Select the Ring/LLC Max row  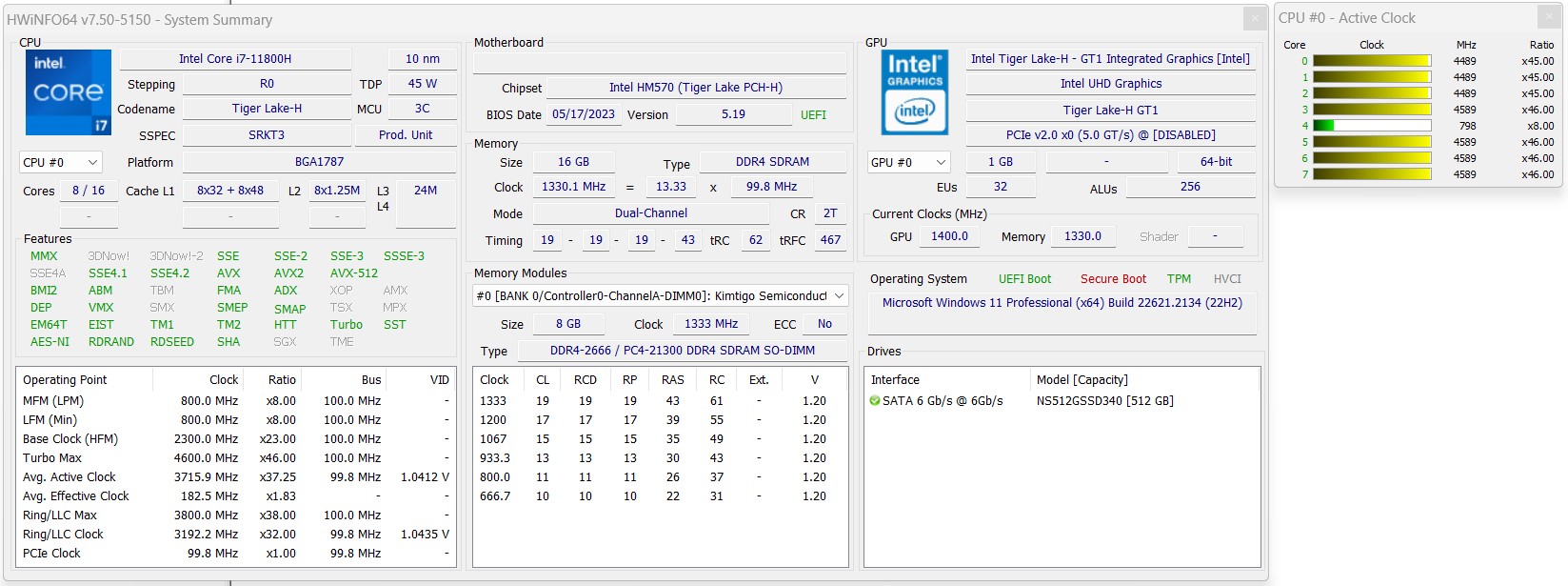pos(236,515)
